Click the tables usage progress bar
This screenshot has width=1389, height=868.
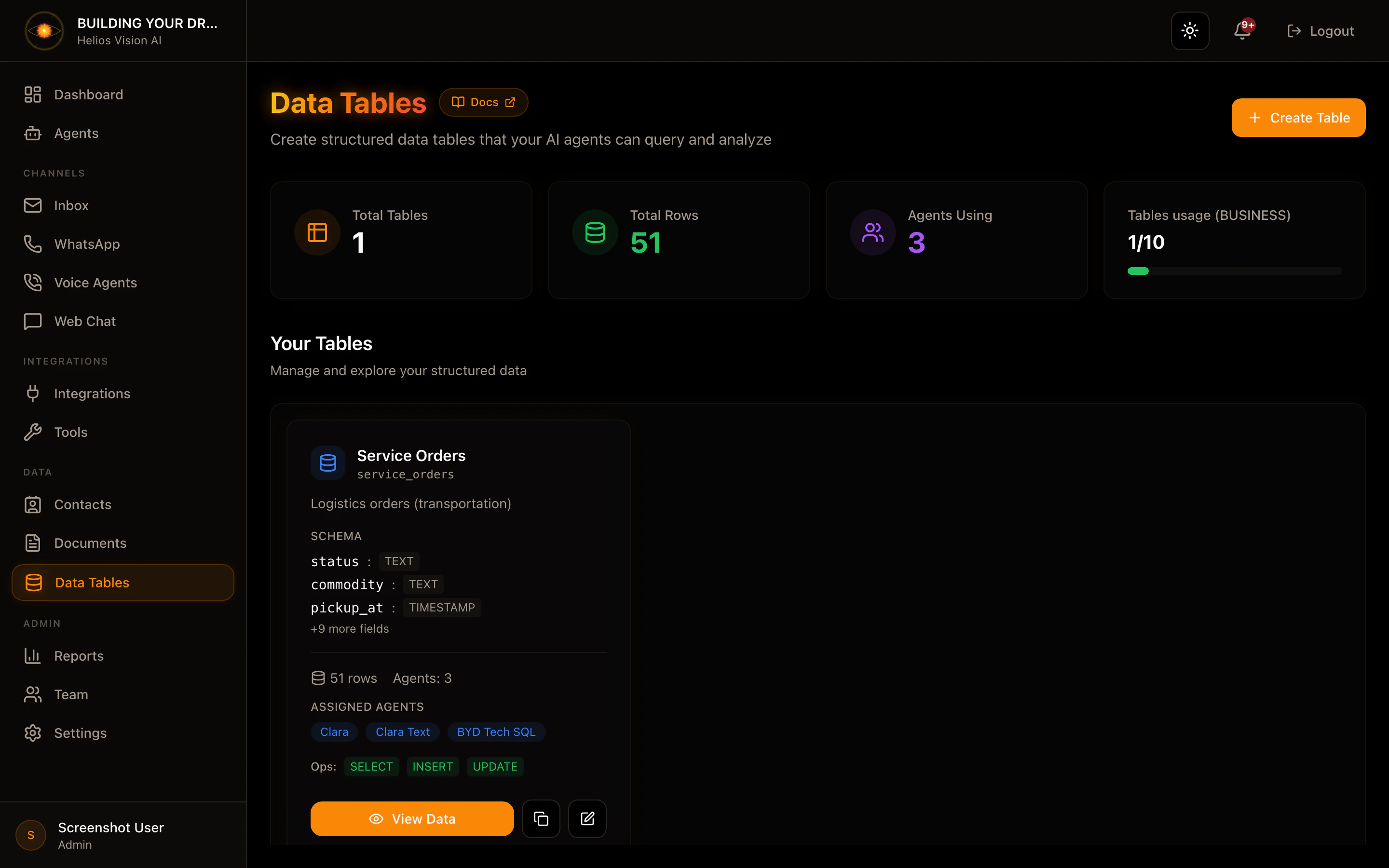[1234, 271]
